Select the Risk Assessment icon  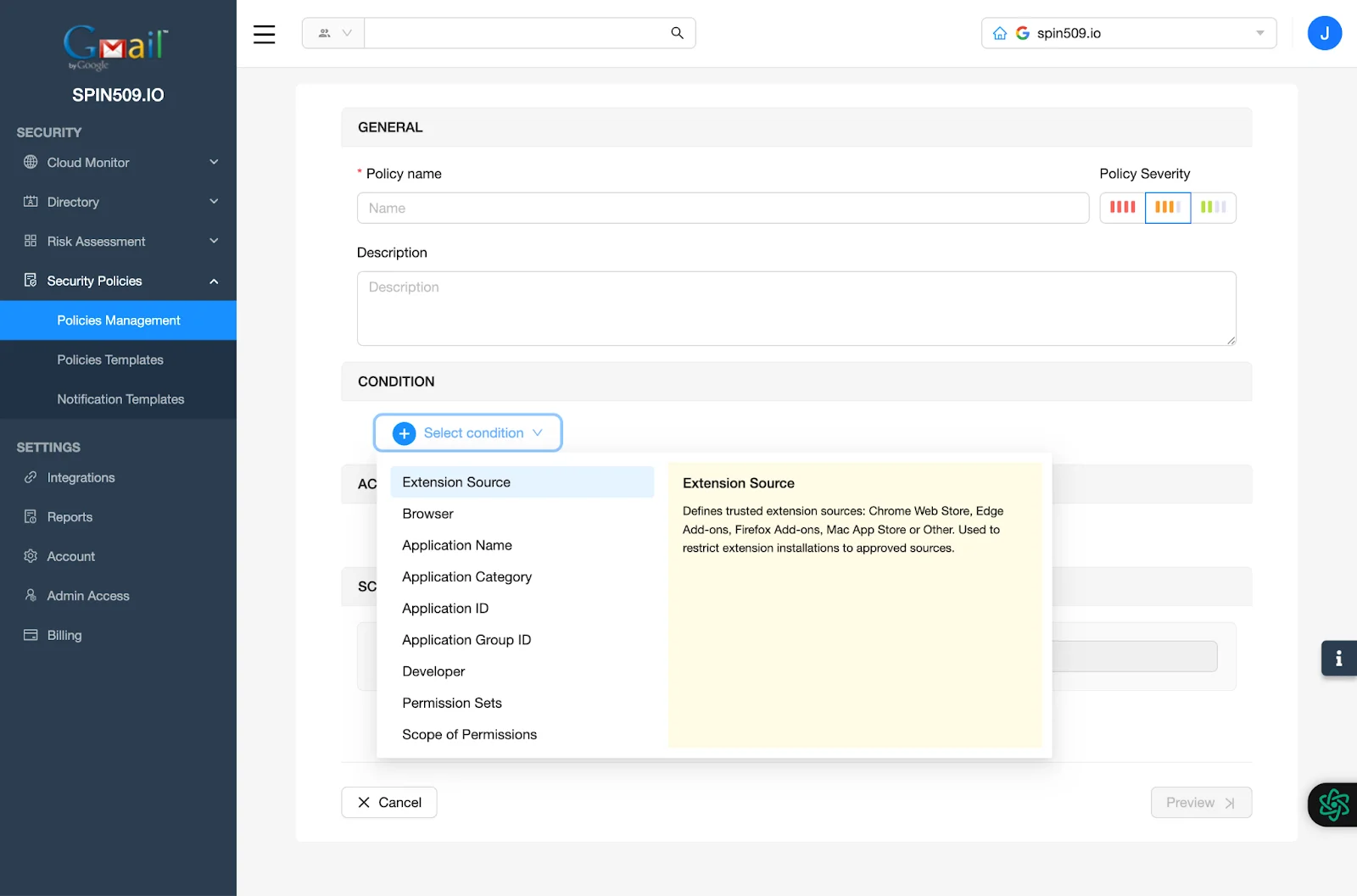pyautogui.click(x=31, y=241)
